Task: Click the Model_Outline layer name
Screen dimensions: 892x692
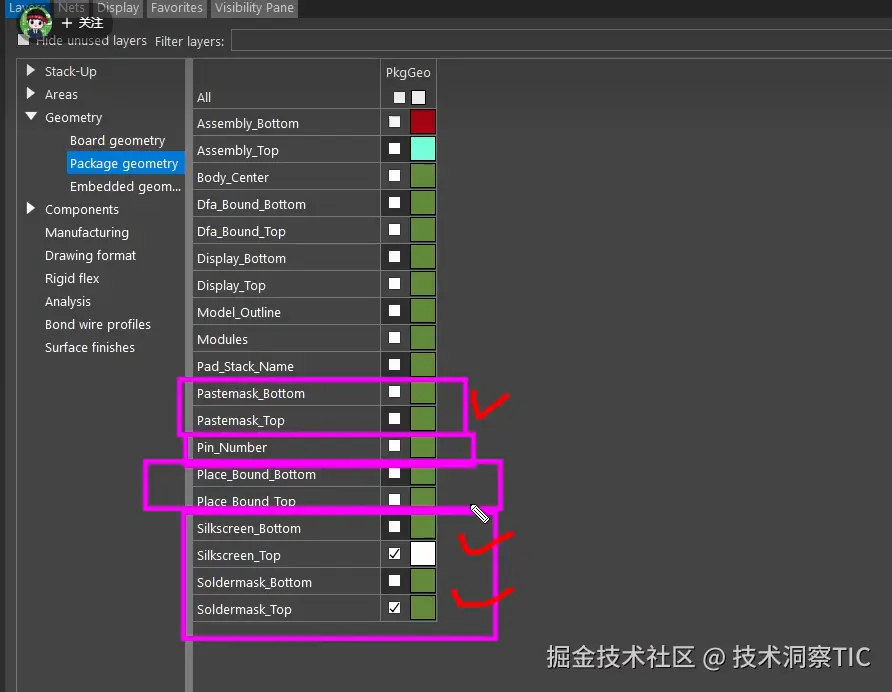Action: pyautogui.click(x=238, y=312)
